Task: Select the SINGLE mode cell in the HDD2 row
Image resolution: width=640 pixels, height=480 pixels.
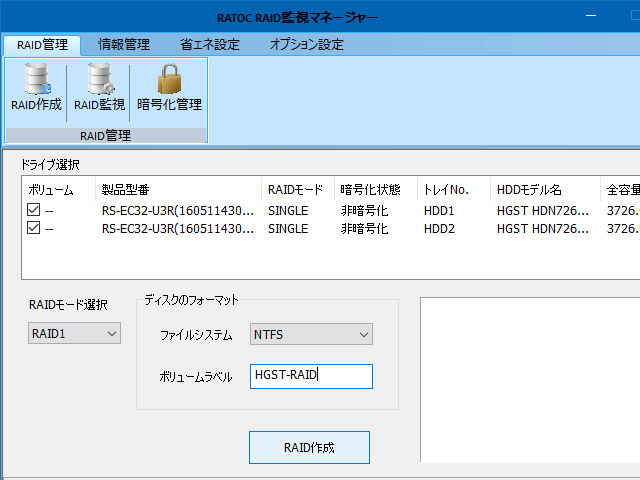Action: coord(288,229)
